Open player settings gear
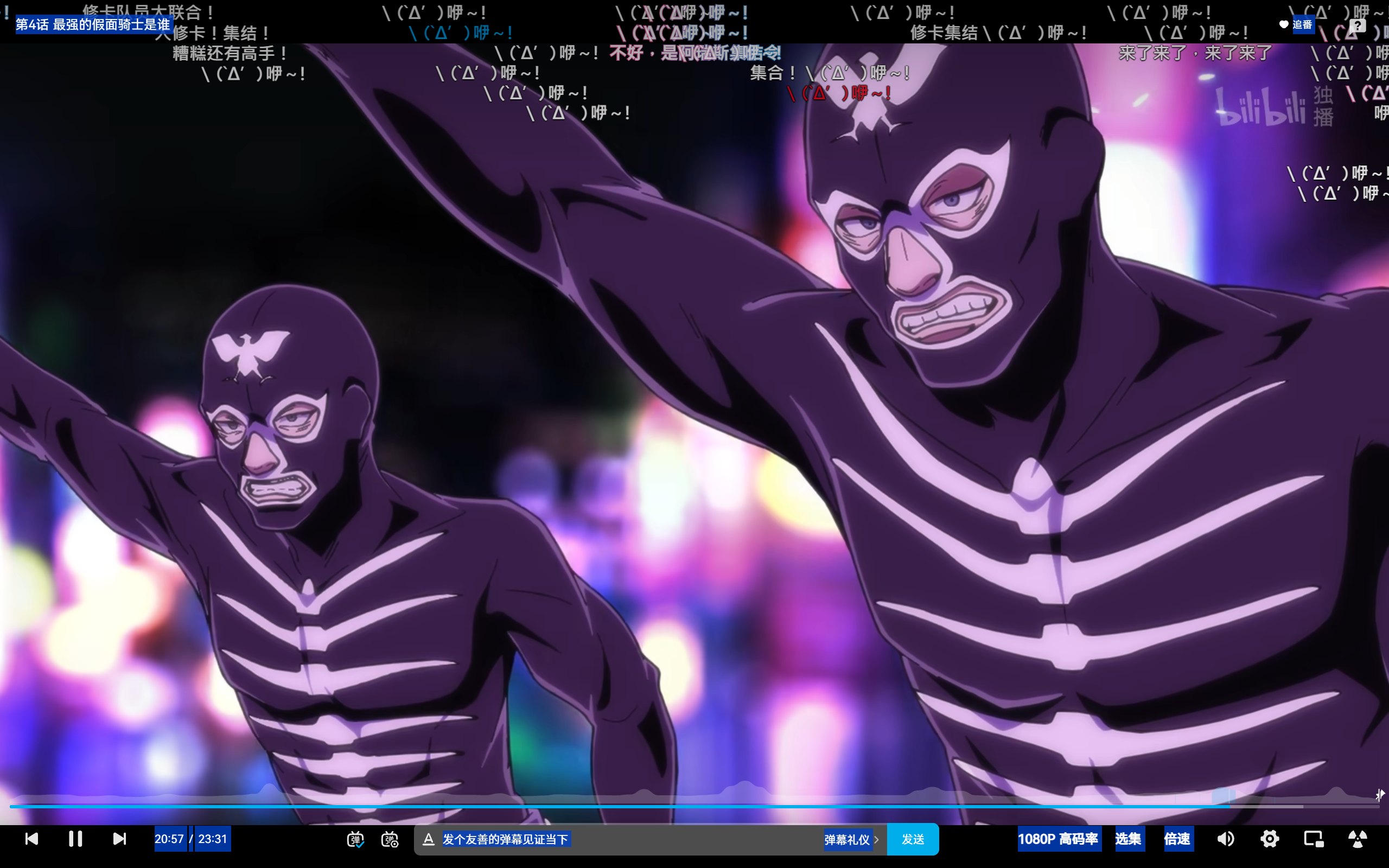Screen dimensions: 1389x868 (1269, 839)
